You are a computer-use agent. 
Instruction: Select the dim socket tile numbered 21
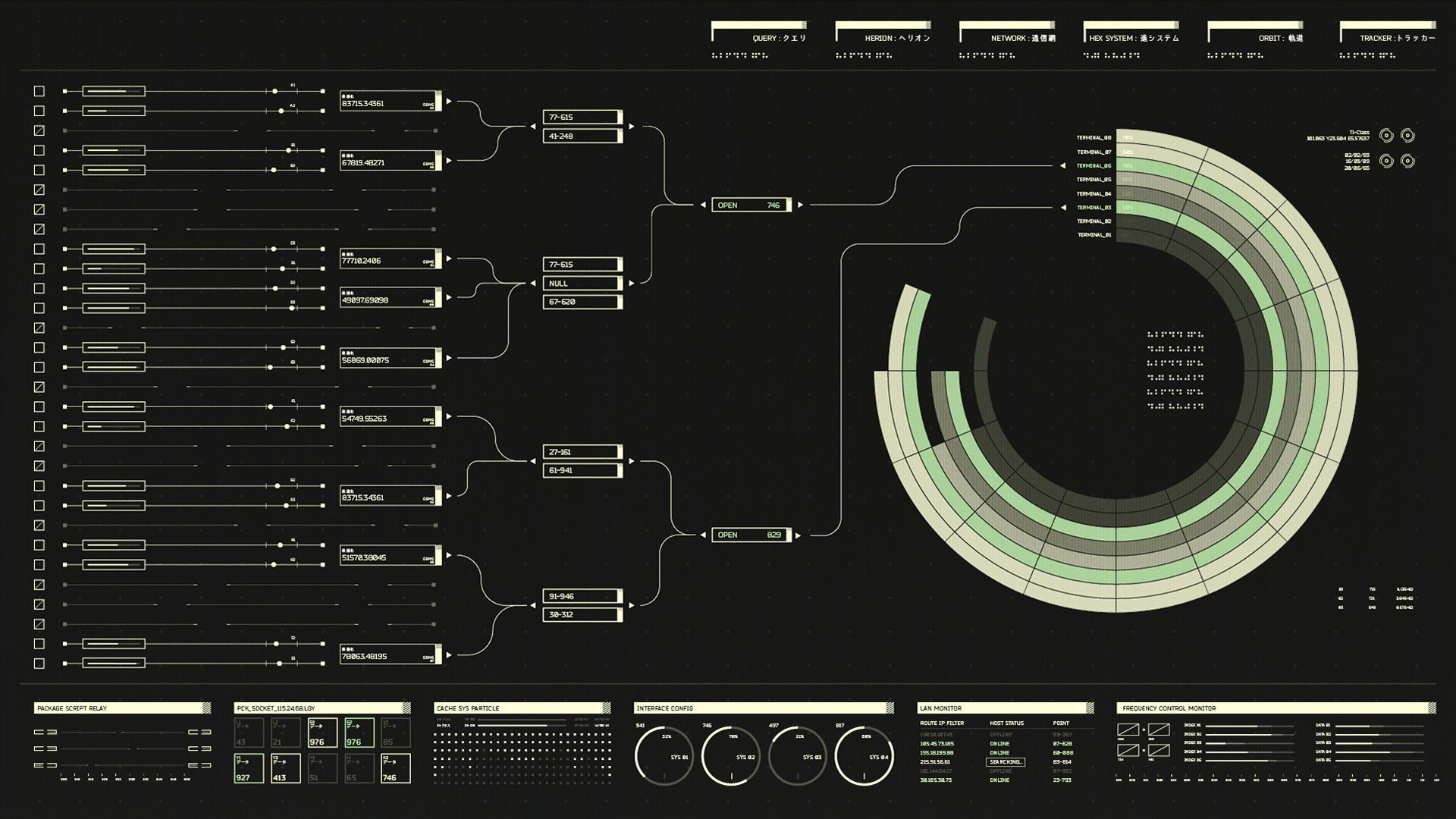click(x=286, y=733)
